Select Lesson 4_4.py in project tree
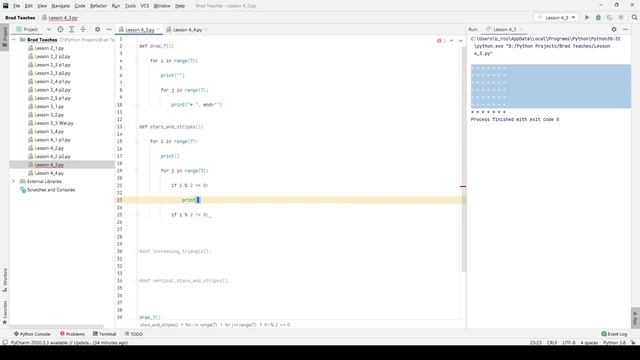 pos(49,173)
